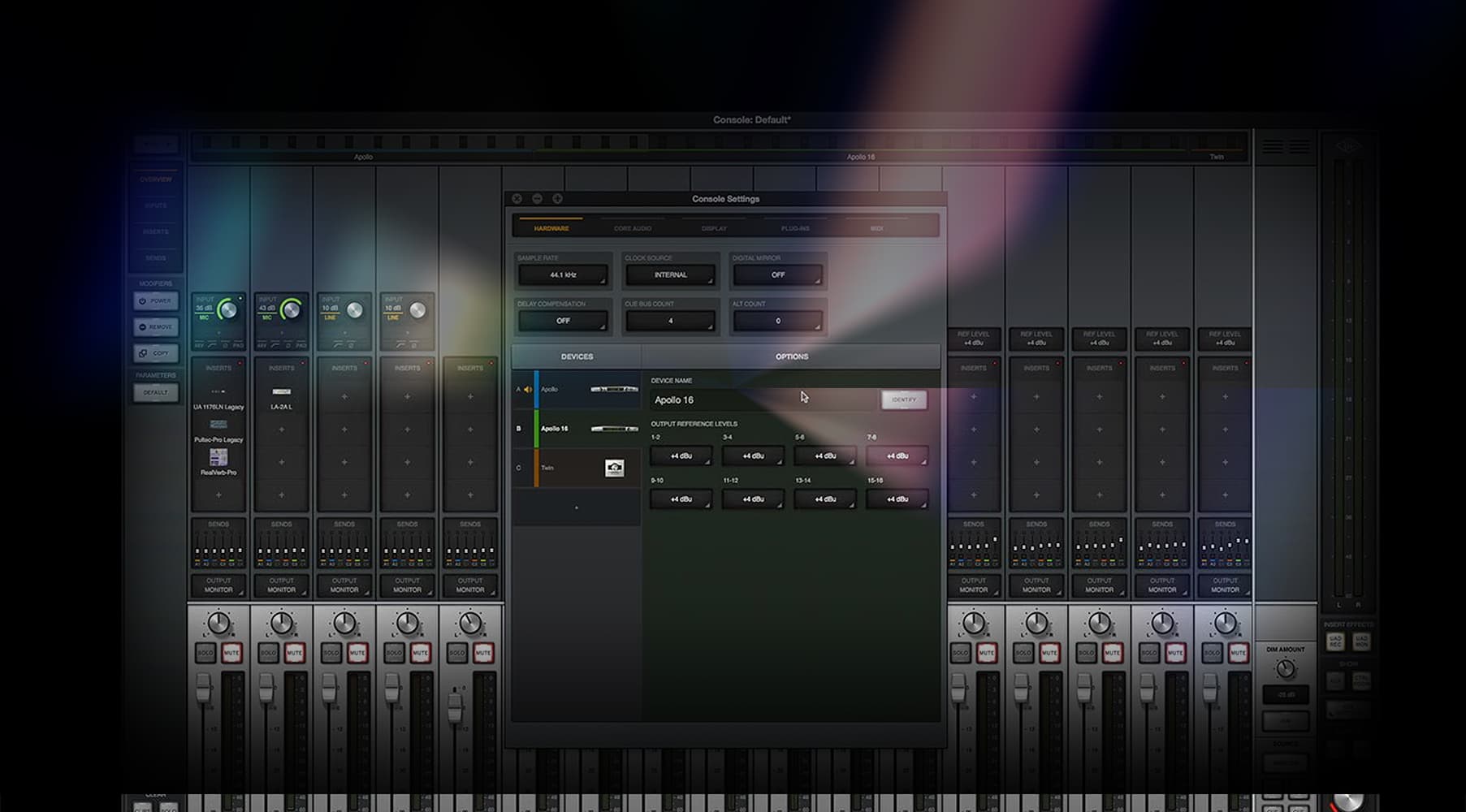The image size is (1466, 812).
Task: Click the DIM AMOUNT knob
Action: (x=1285, y=669)
